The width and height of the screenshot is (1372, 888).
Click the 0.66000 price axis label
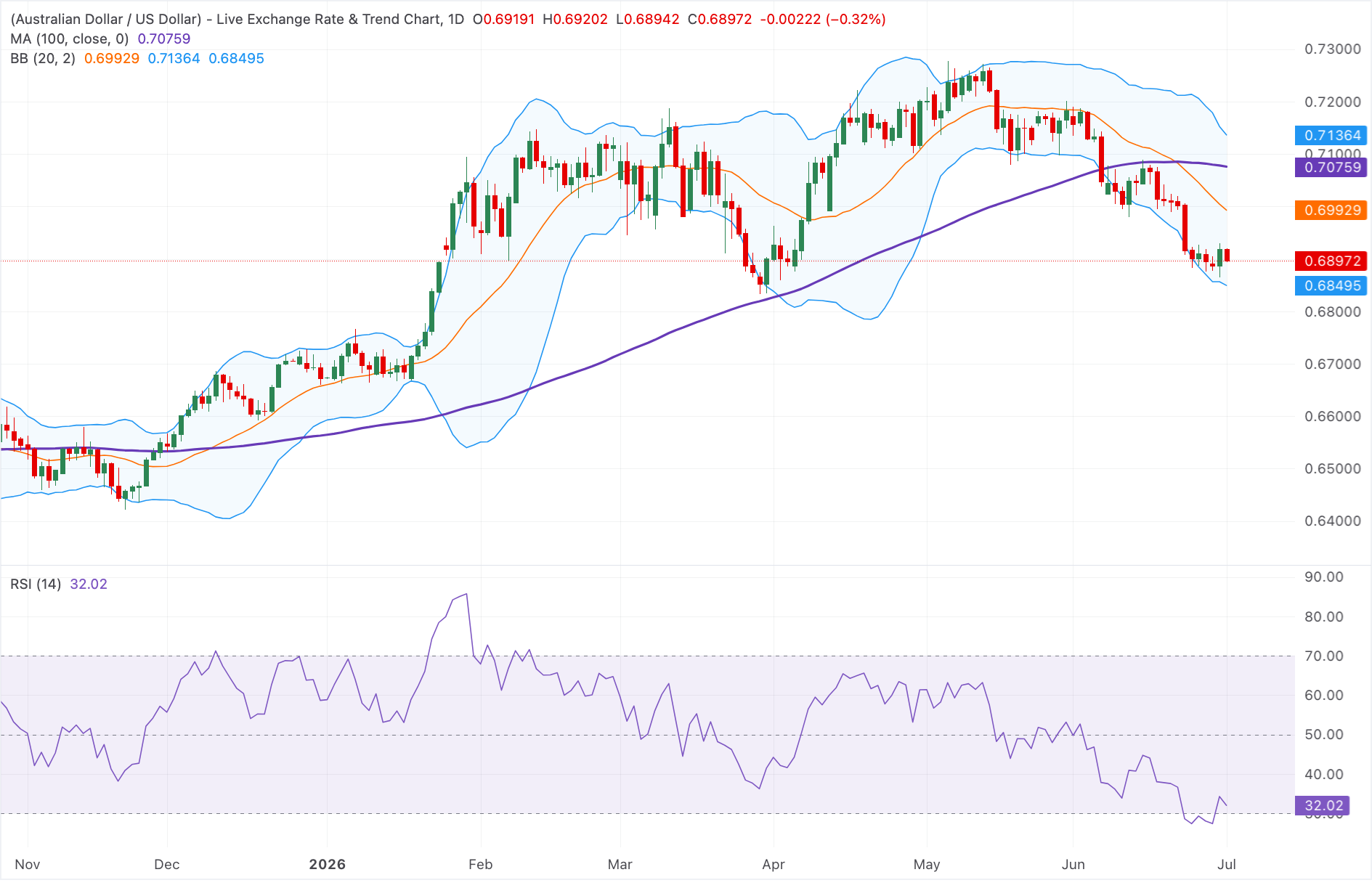point(1333,417)
